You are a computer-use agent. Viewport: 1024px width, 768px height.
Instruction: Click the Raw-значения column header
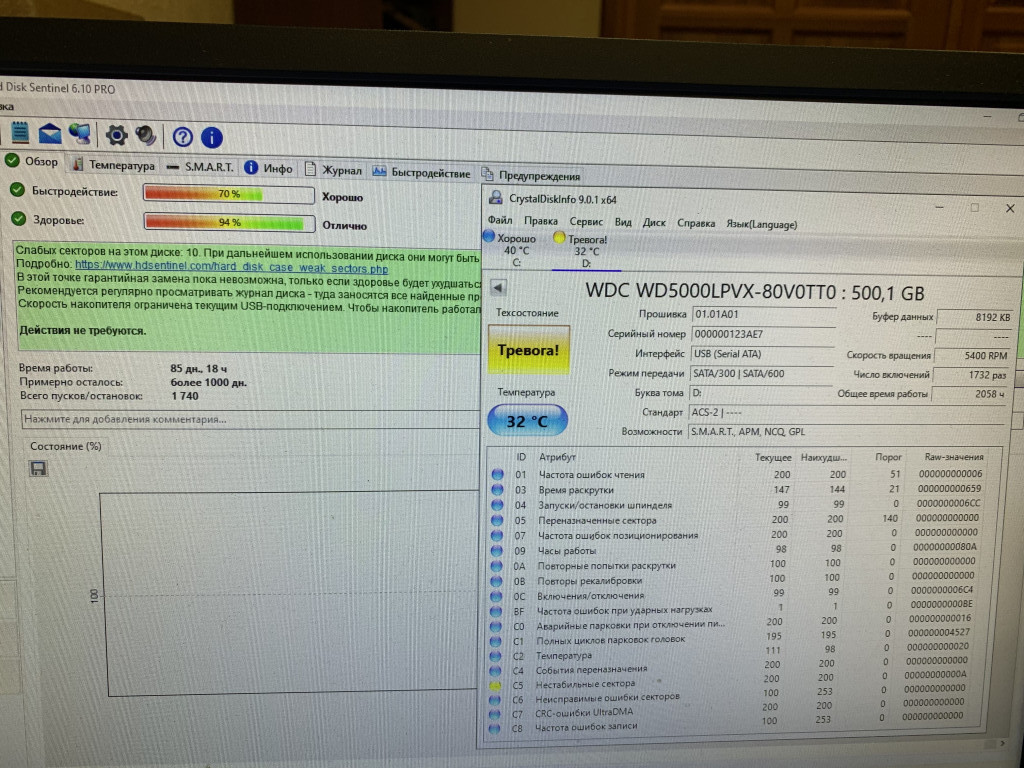pos(953,456)
